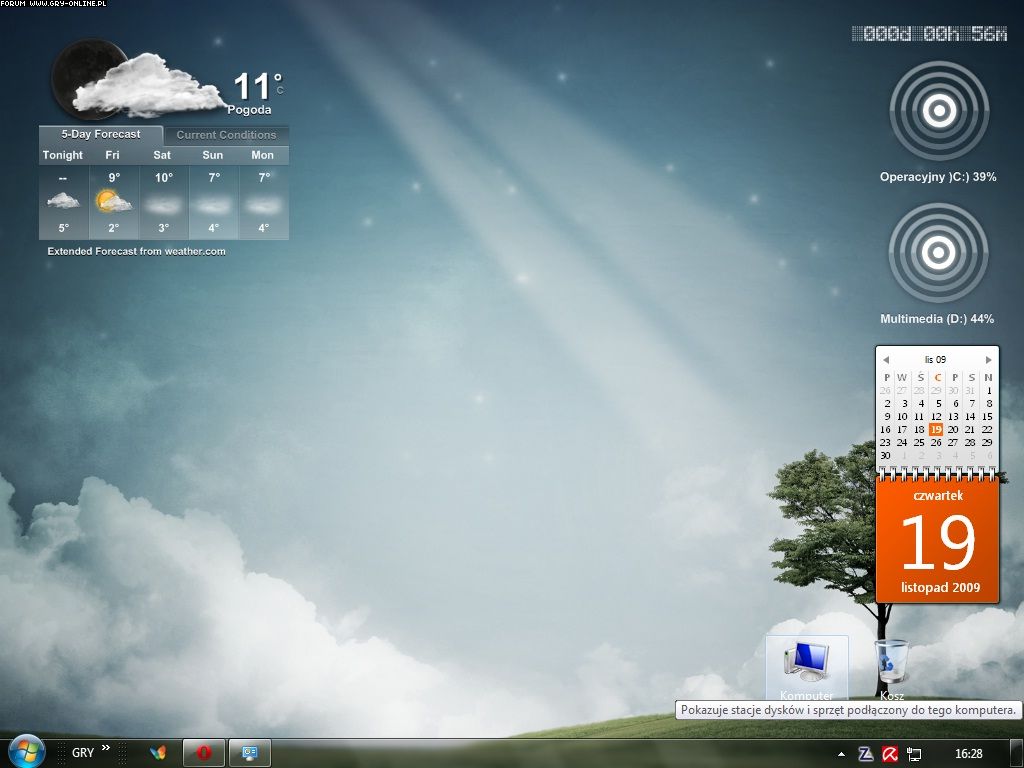Show hidden system tray icons
This screenshot has width=1024, height=768.
[x=841, y=754]
